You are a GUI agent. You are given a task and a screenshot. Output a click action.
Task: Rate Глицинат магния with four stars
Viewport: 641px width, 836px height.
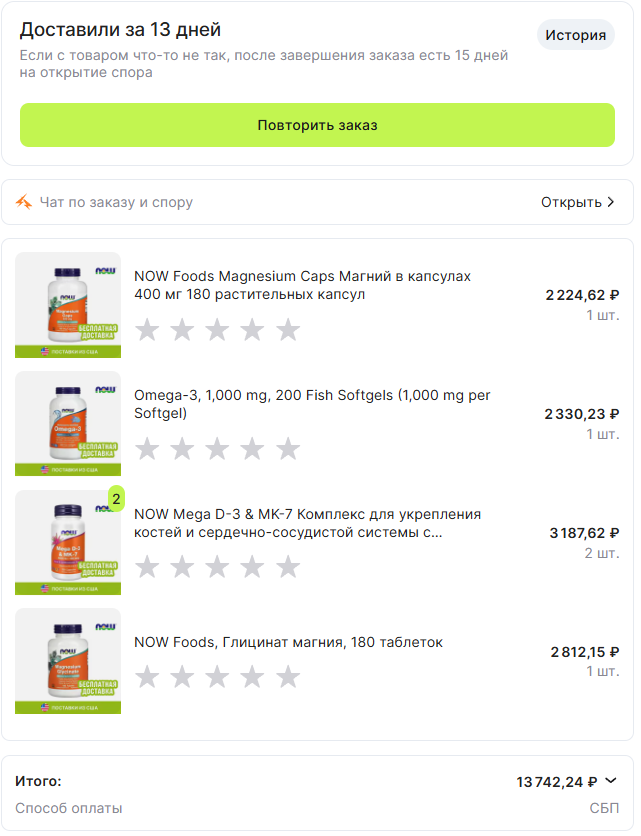point(253,679)
